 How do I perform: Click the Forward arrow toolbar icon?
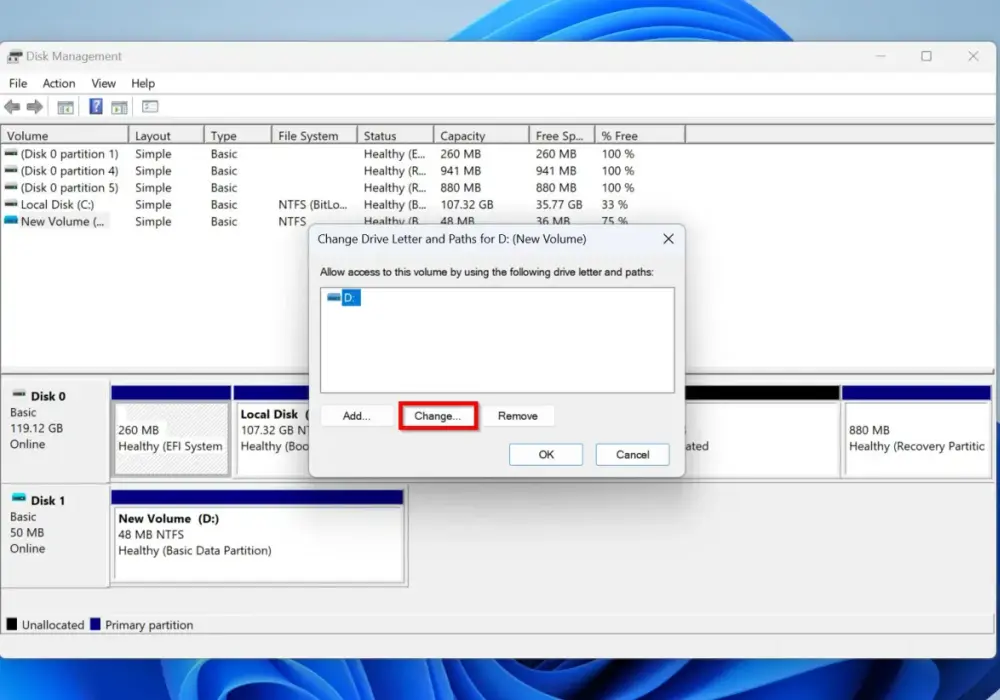pos(35,107)
